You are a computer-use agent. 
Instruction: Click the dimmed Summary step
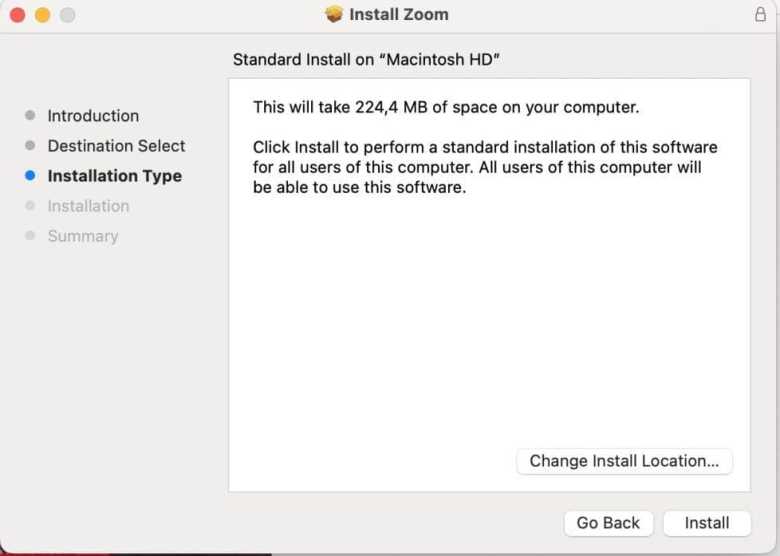[83, 236]
